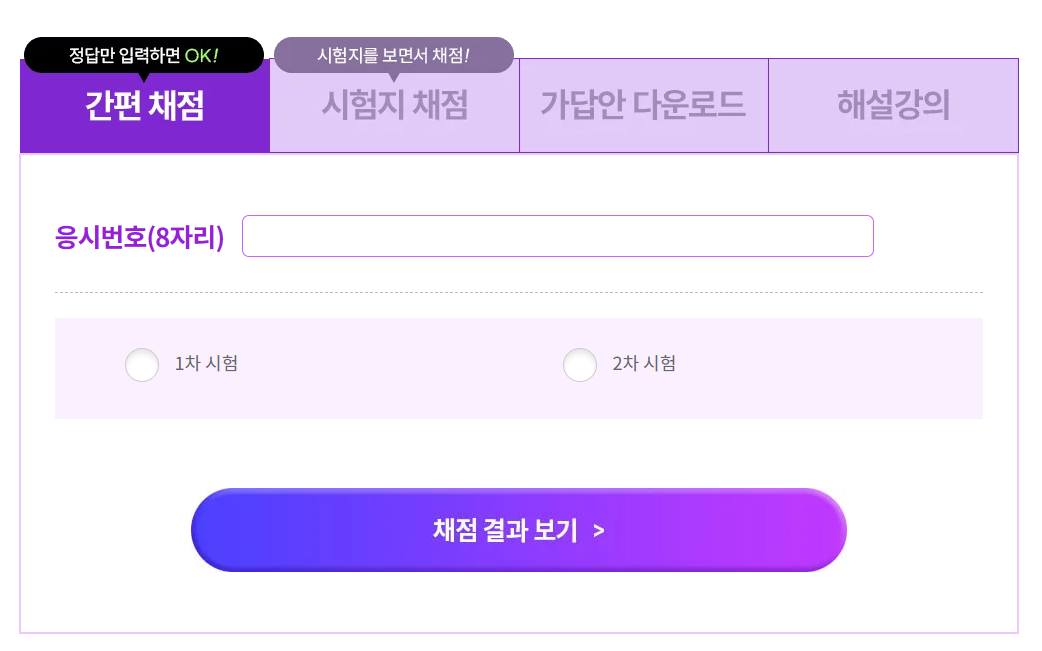This screenshot has height=651, width=1042.
Task: Click the radio circle next to 1차 시험
Action: coord(142,365)
